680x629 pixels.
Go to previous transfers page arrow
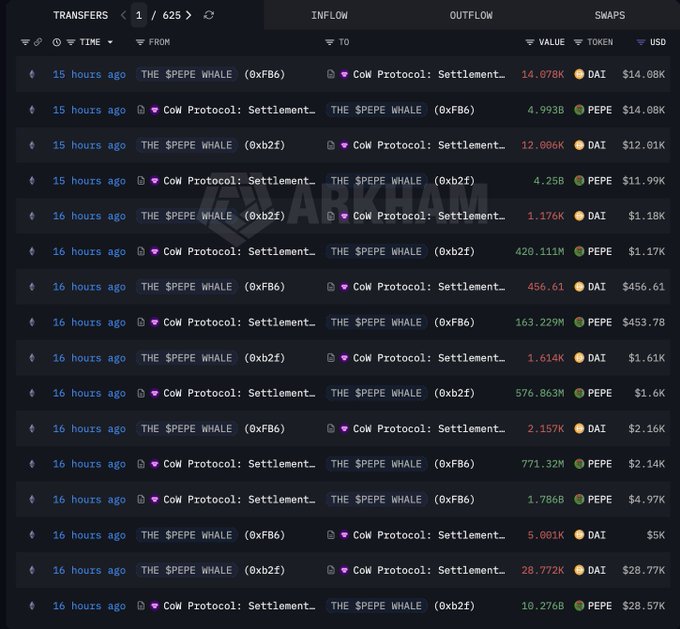tap(124, 15)
